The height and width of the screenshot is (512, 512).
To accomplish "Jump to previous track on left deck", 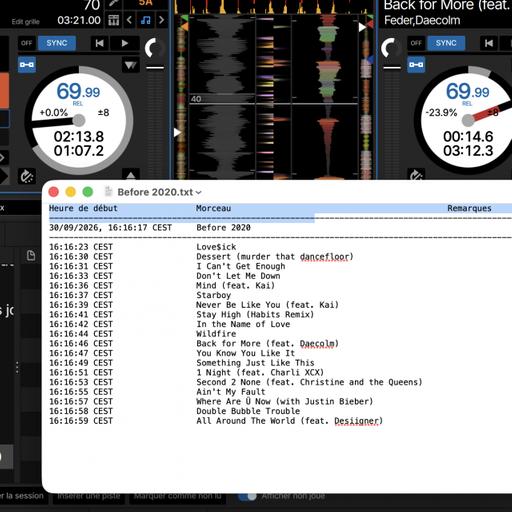I will point(99,43).
